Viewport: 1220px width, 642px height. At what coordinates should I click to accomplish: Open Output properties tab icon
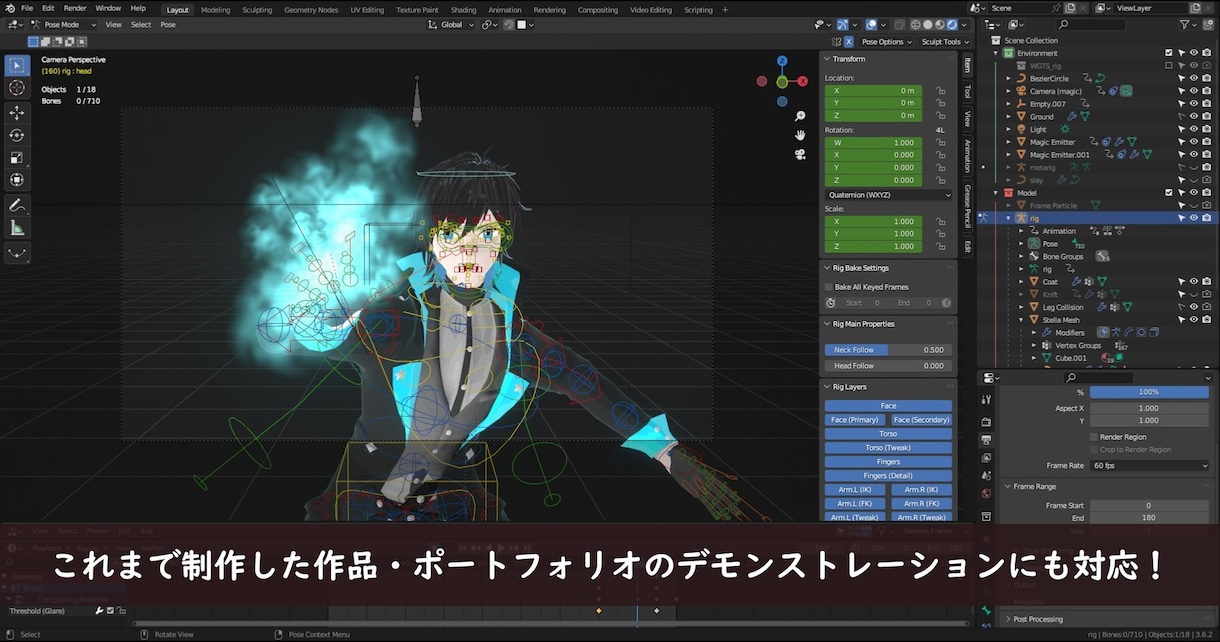[986, 440]
